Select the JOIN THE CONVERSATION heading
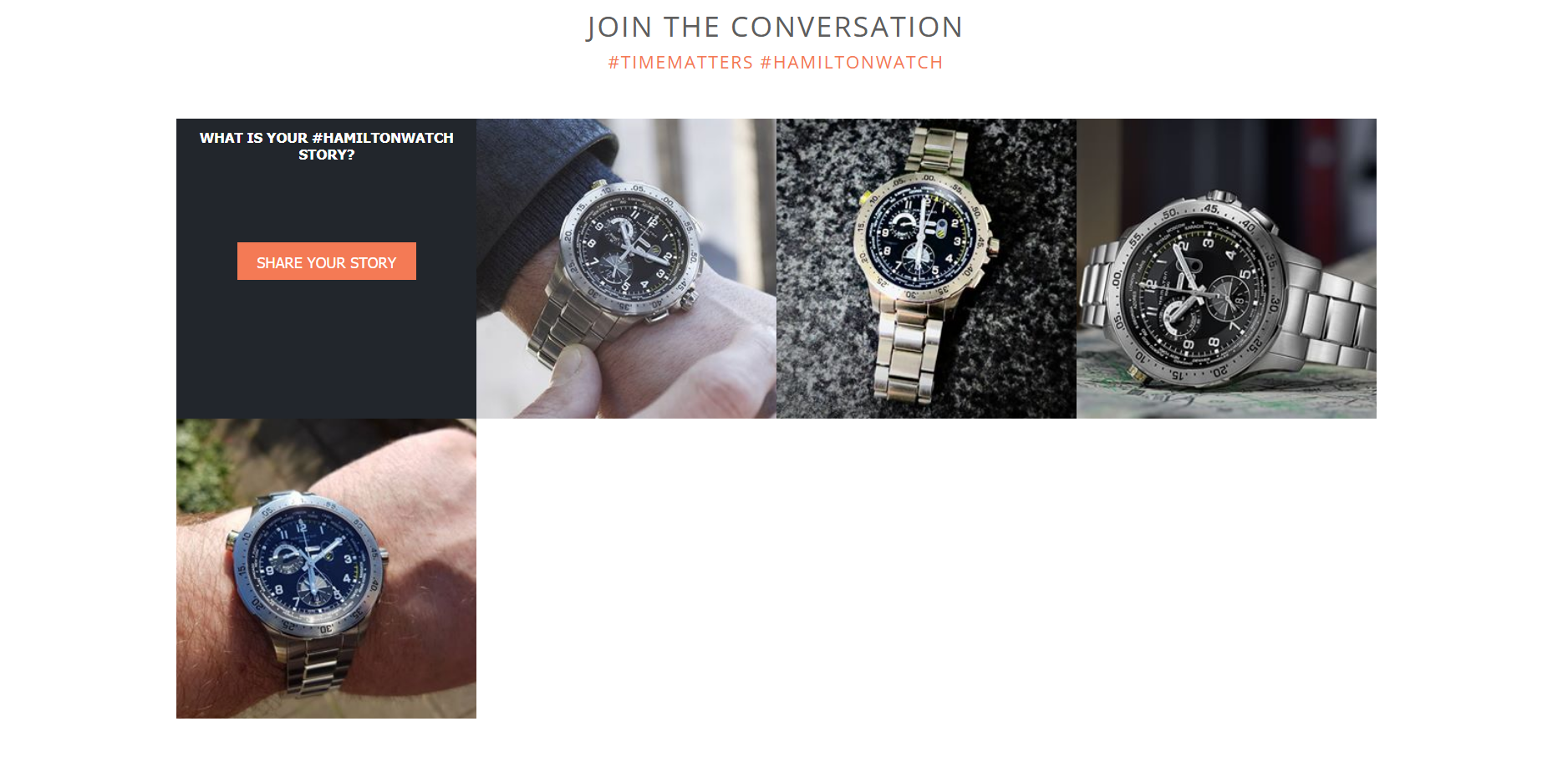 coord(775,27)
